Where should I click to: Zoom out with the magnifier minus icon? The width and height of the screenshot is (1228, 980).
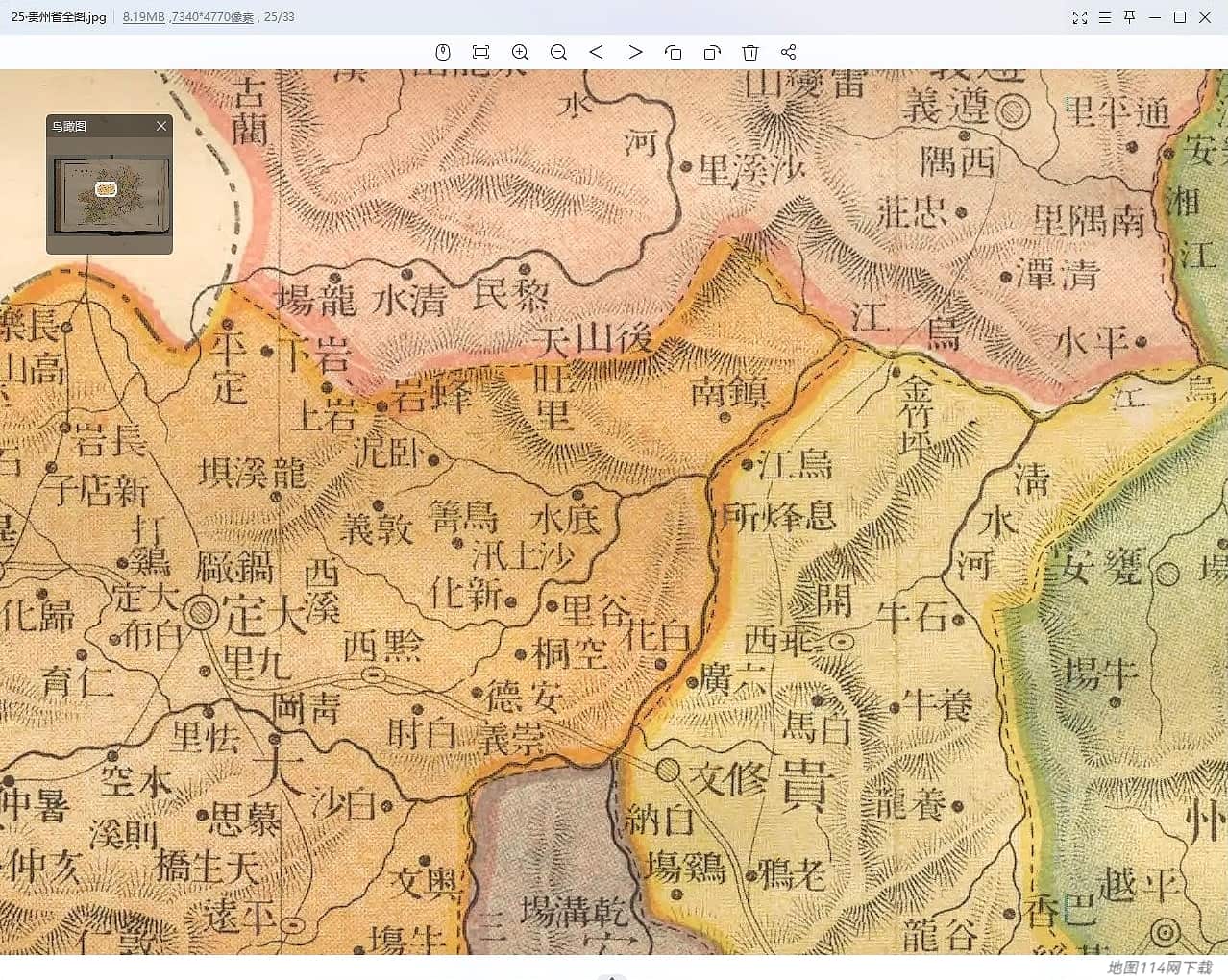558,52
